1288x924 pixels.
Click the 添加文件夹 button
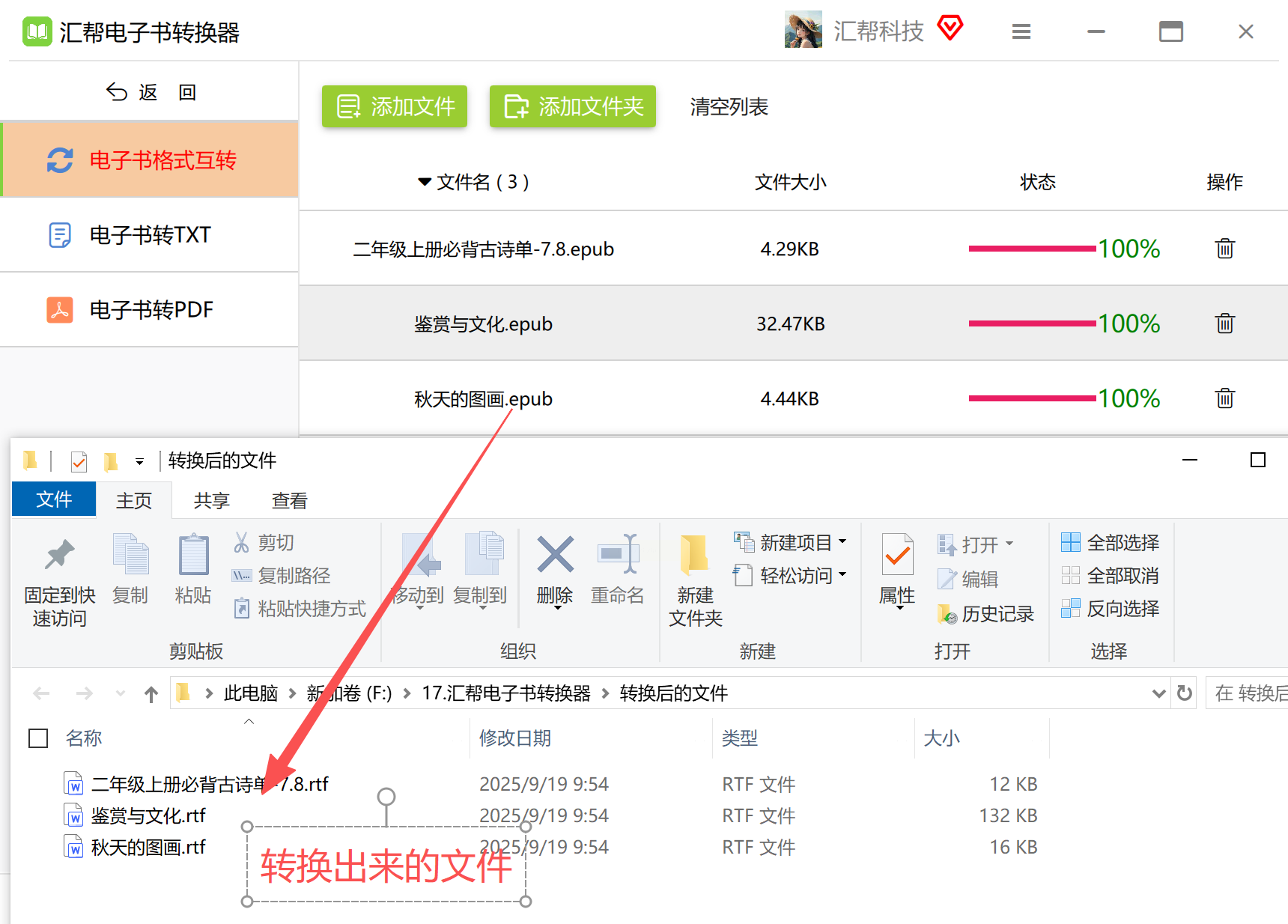tap(573, 106)
